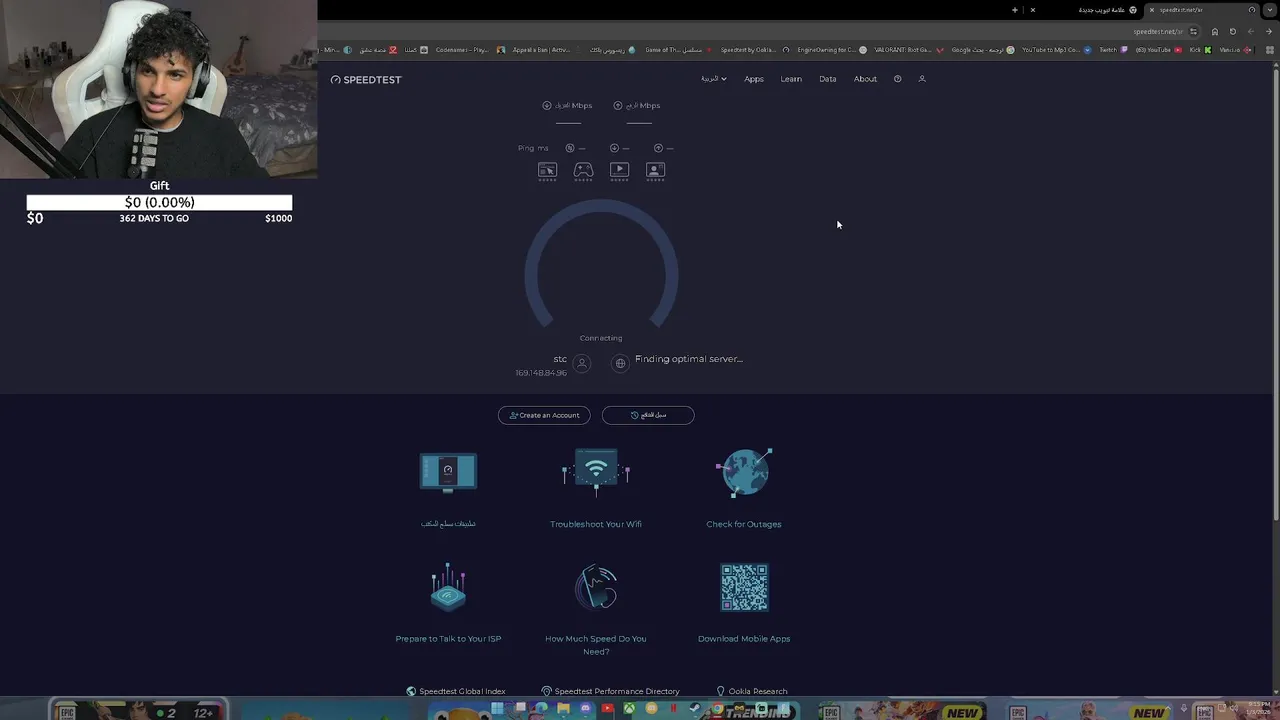Click the QR code image
Image resolution: width=1280 pixels, height=720 pixels.
[744, 587]
